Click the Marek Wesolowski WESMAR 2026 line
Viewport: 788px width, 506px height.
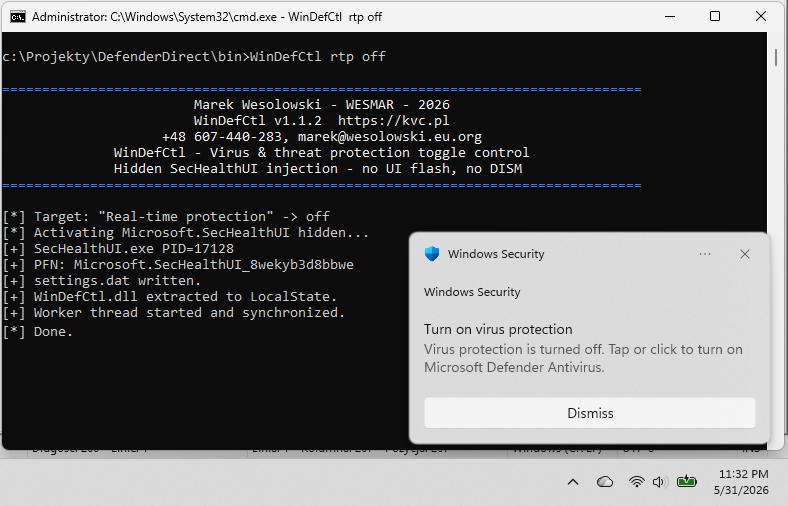[x=322, y=105]
